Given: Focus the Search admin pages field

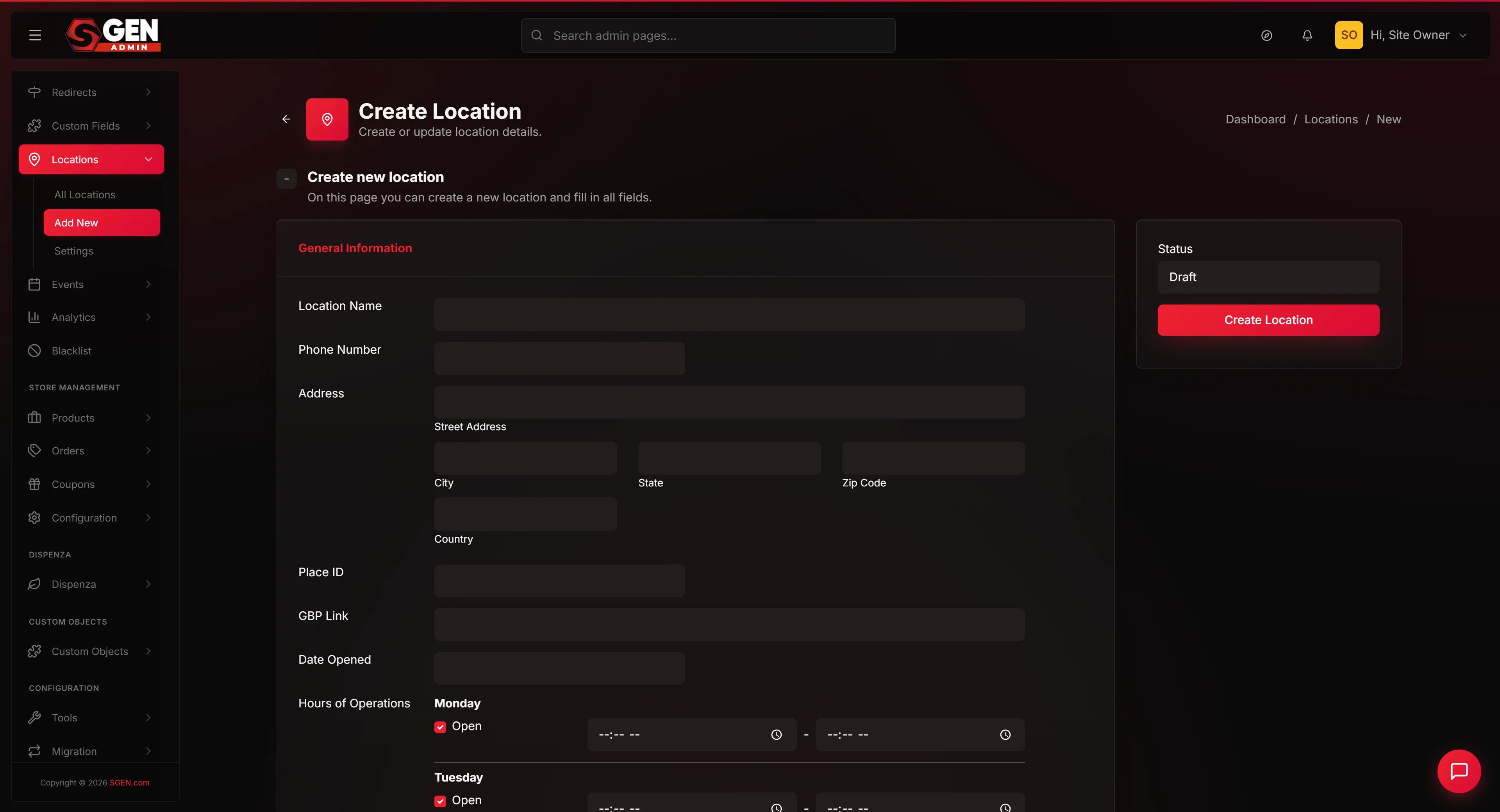Looking at the screenshot, I should (708, 36).
